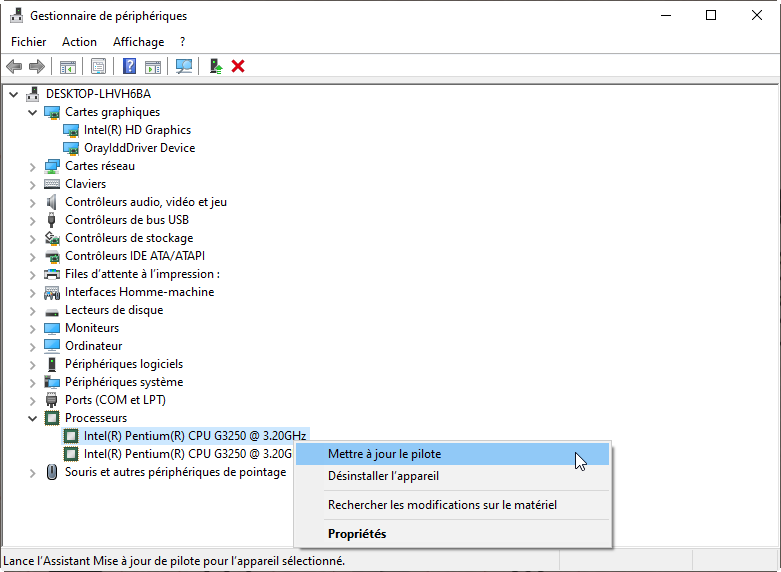
Task: Click the Lecteurs de disque drive icon
Action: 52,312
